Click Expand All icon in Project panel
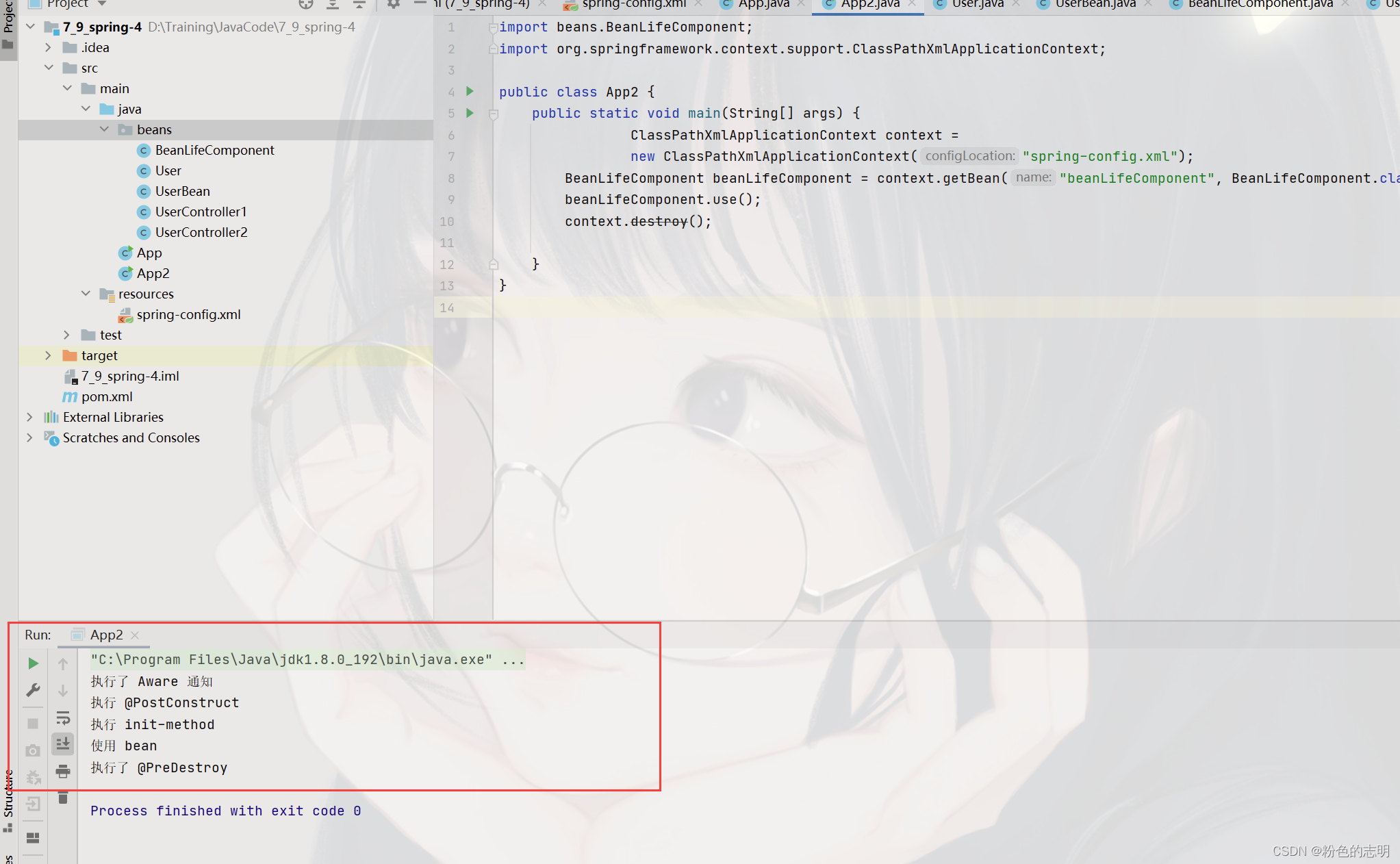The width and height of the screenshot is (1400, 864). tap(333, 4)
